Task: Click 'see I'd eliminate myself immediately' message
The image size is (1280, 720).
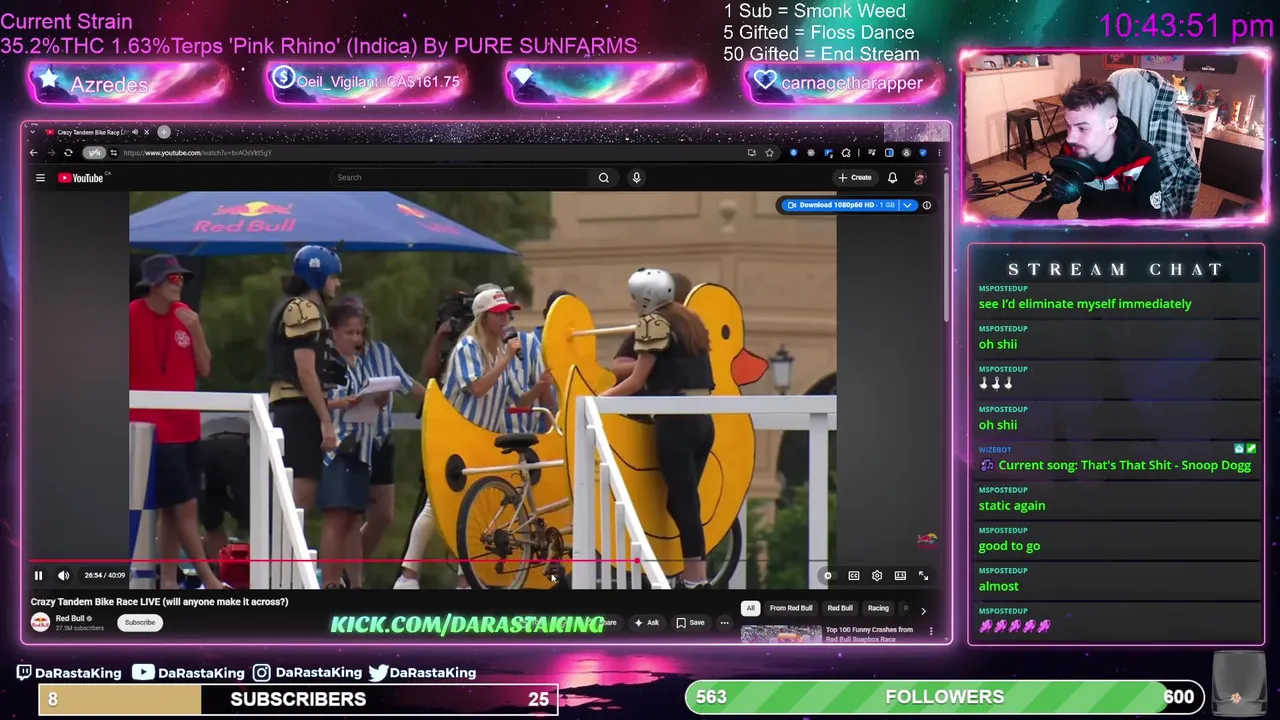Action: [x=1085, y=304]
